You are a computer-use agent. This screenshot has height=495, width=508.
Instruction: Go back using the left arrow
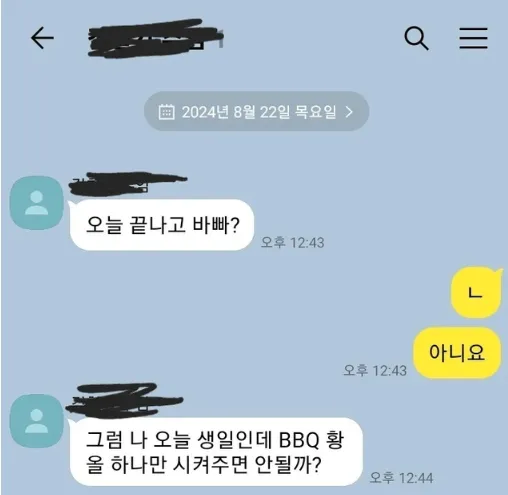tap(42, 38)
